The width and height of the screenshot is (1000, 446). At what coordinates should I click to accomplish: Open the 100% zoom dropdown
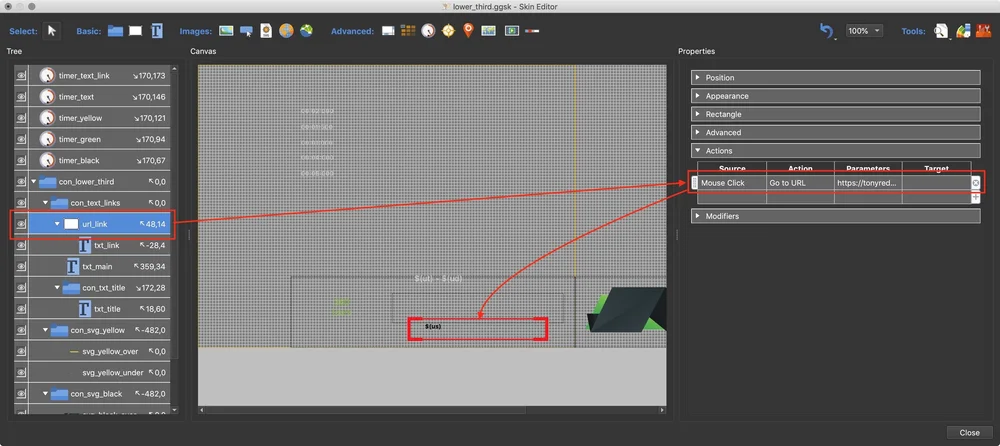pyautogui.click(x=864, y=31)
